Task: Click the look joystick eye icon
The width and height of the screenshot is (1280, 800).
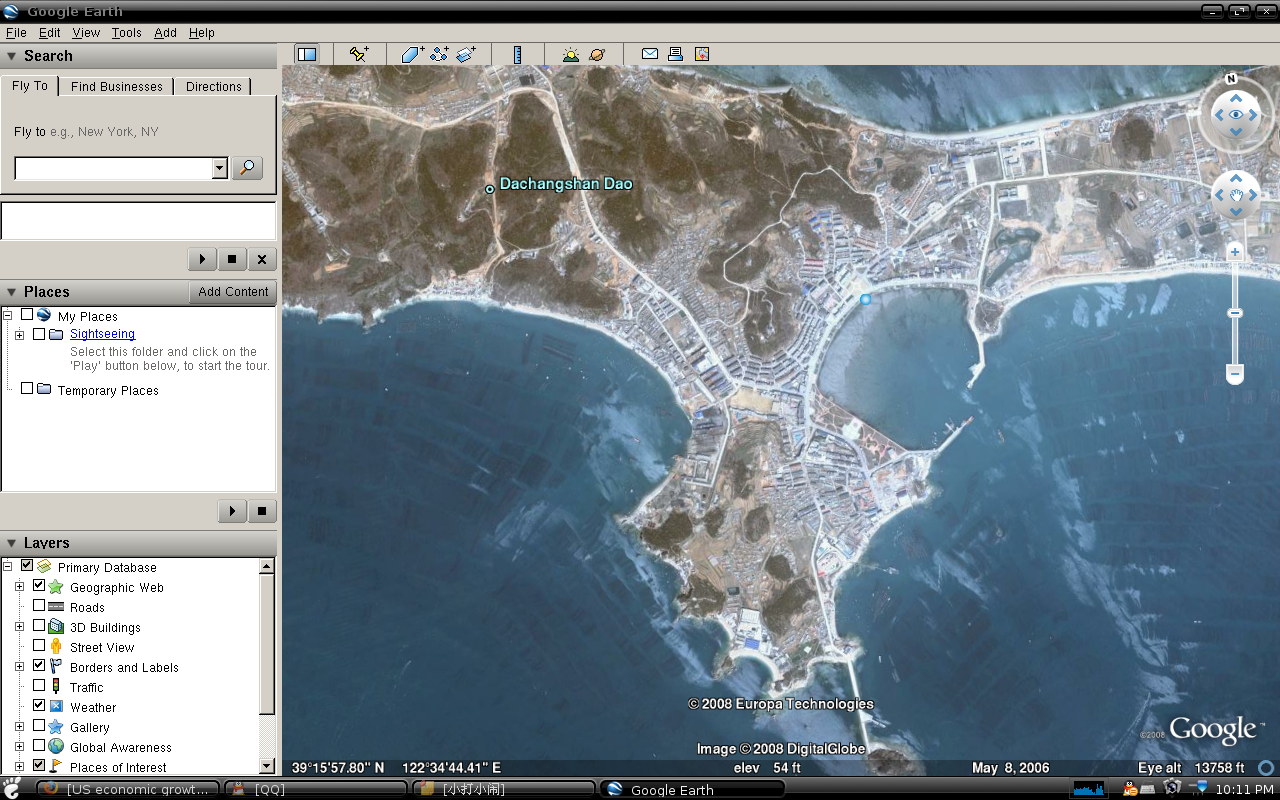Action: pos(1236,115)
